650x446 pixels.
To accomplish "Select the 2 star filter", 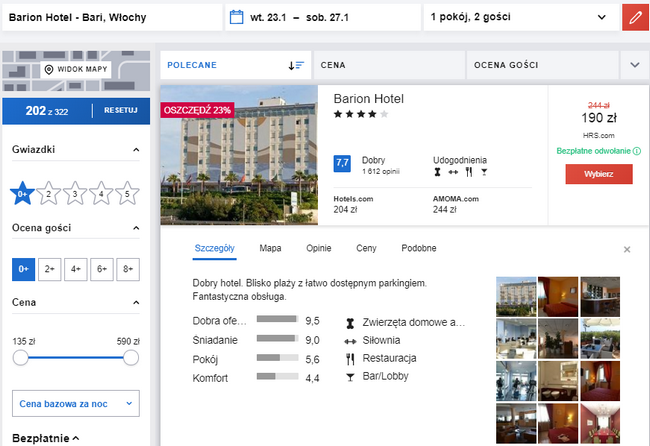I will click(49, 193).
